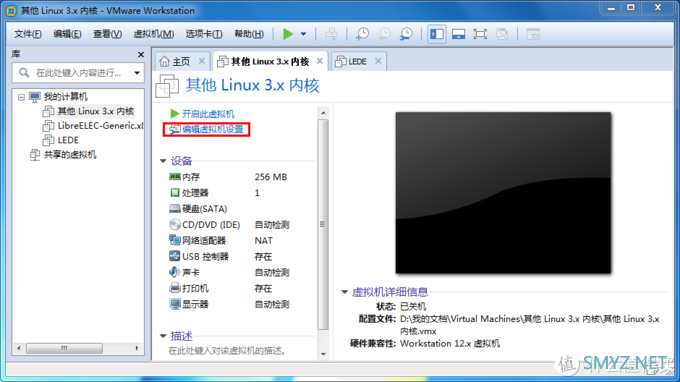Open the 虚拟机(M) menu
This screenshot has height=382, width=680.
tap(154, 34)
